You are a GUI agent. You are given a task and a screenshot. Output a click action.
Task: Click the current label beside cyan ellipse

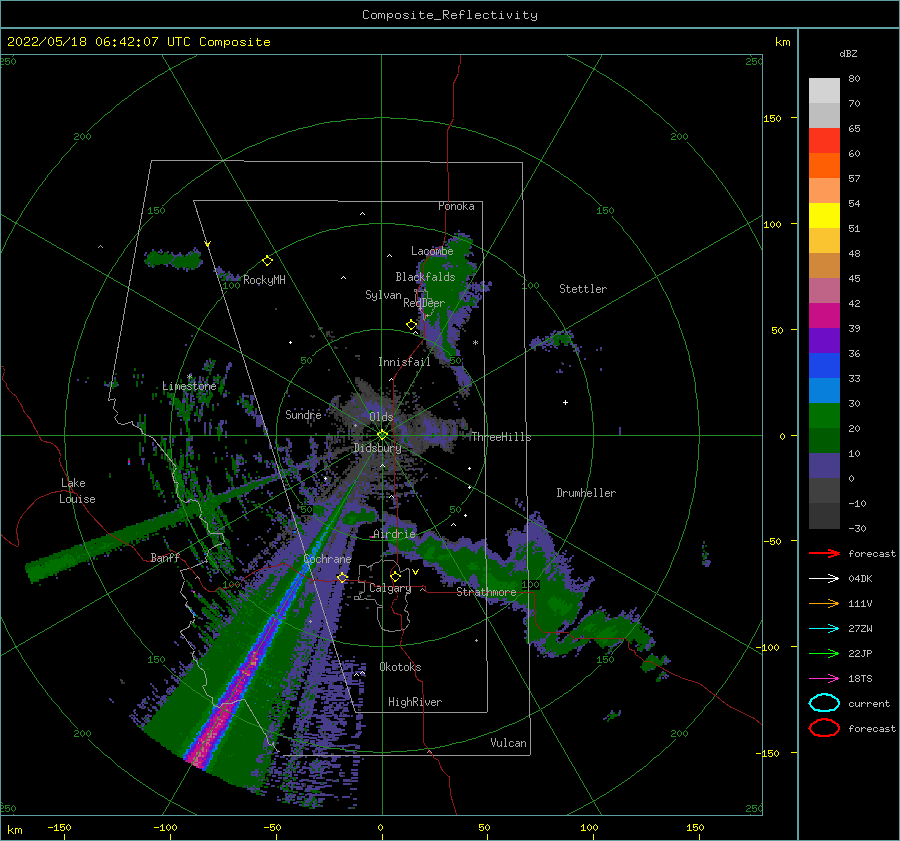[x=869, y=704]
